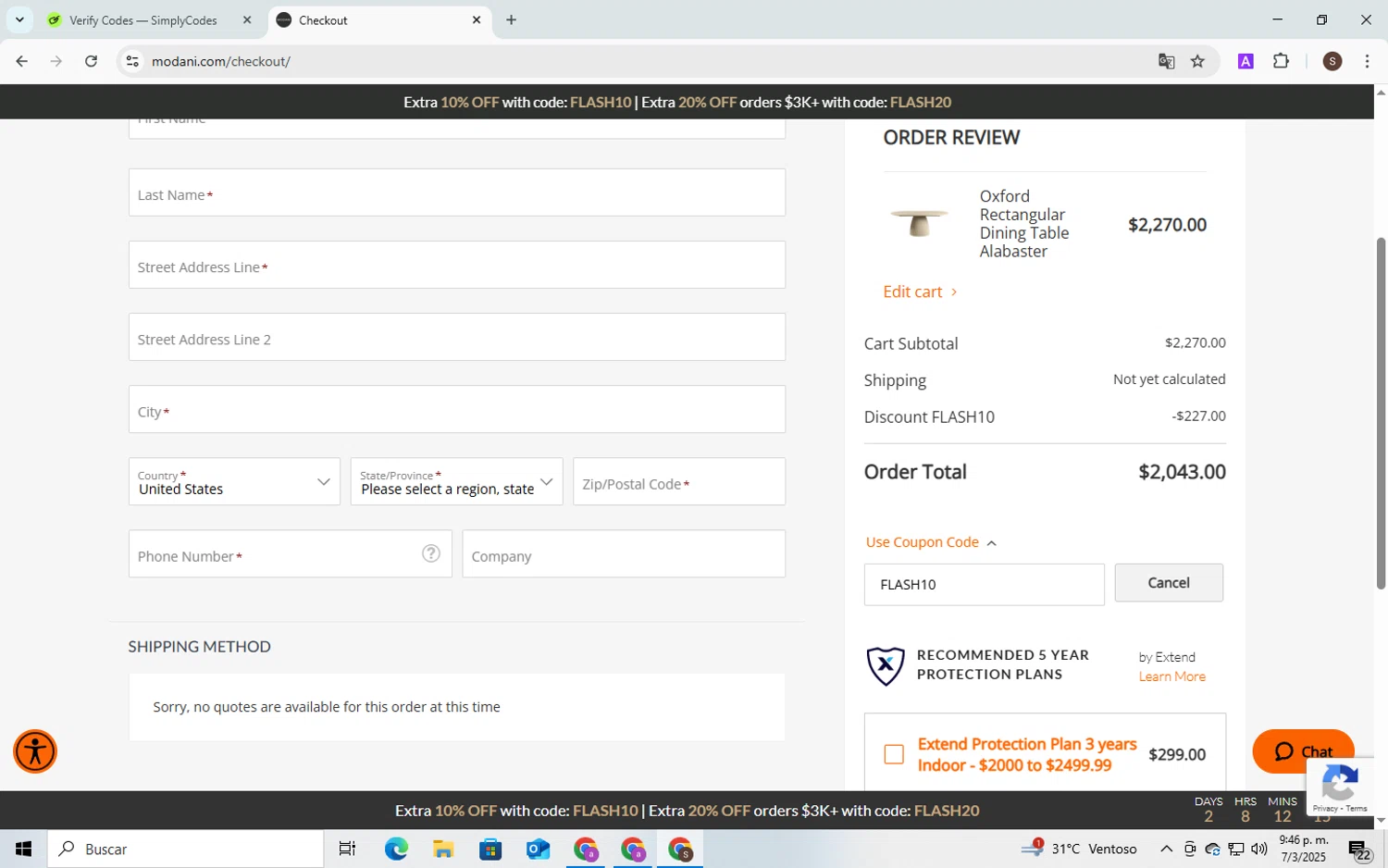The width and height of the screenshot is (1388, 868).
Task: Select the Checkout tab
Action: [379, 19]
